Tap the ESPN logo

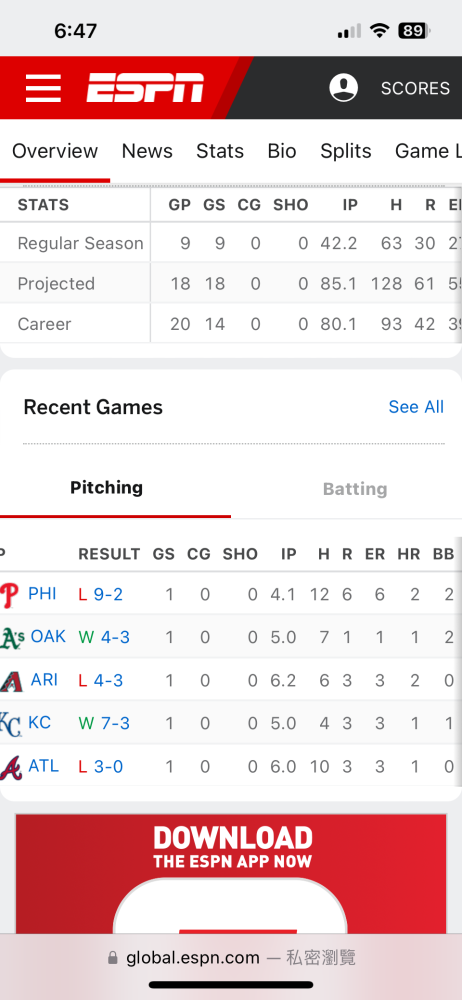pyautogui.click(x=145, y=88)
